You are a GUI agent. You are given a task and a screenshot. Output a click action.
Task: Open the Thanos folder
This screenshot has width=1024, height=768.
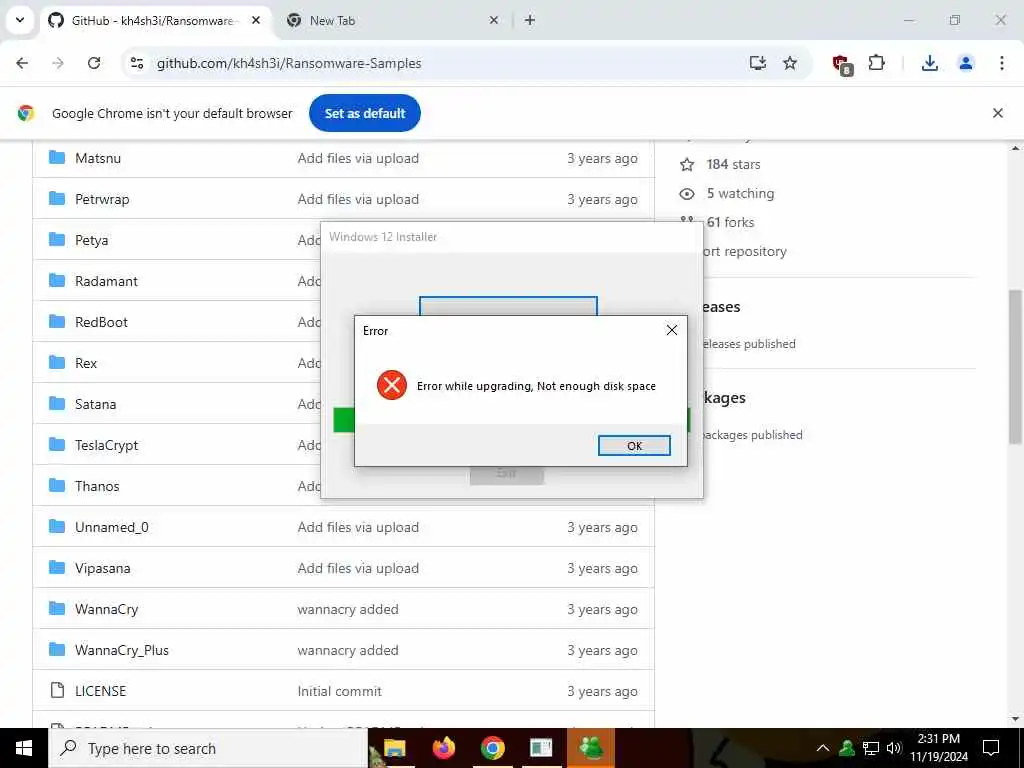pyautogui.click(x=97, y=486)
